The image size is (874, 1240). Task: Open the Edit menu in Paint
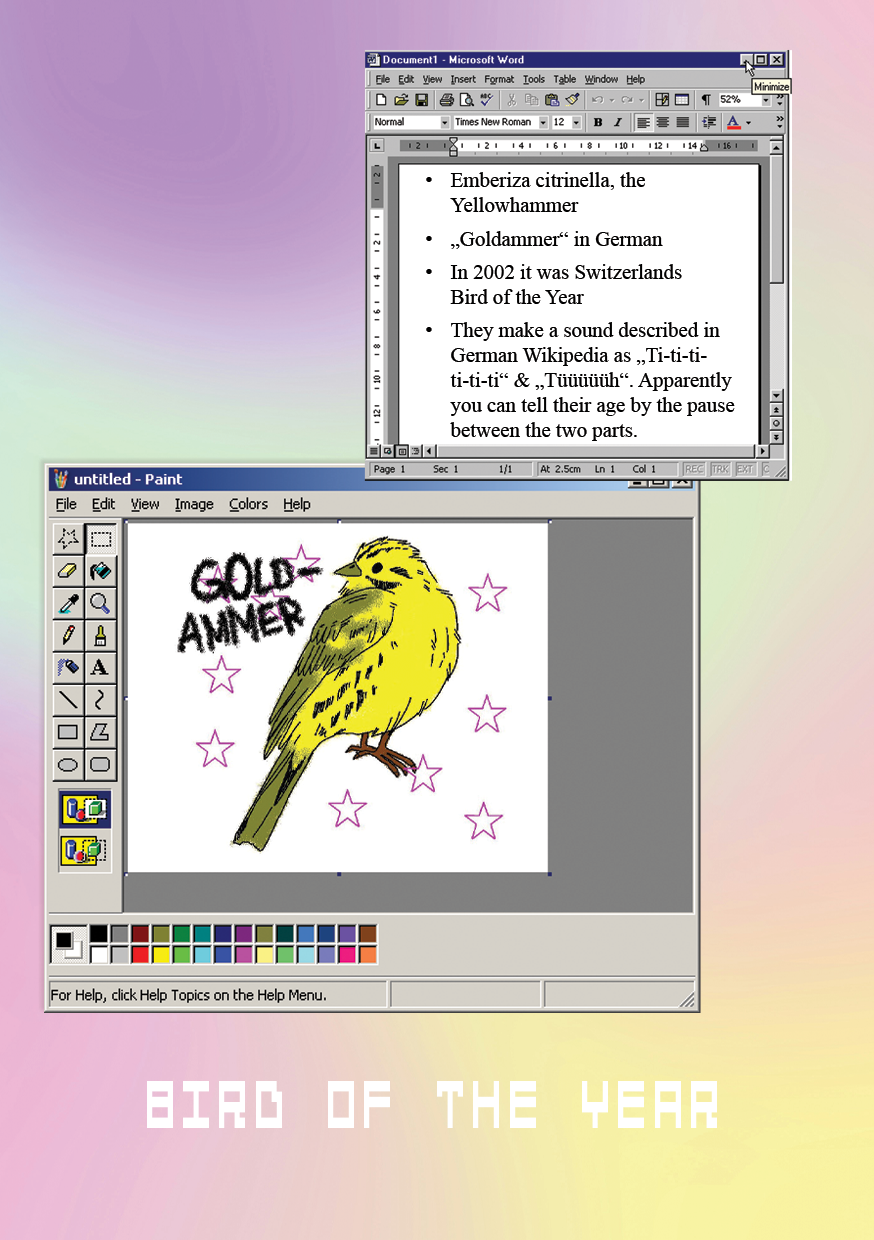point(103,504)
